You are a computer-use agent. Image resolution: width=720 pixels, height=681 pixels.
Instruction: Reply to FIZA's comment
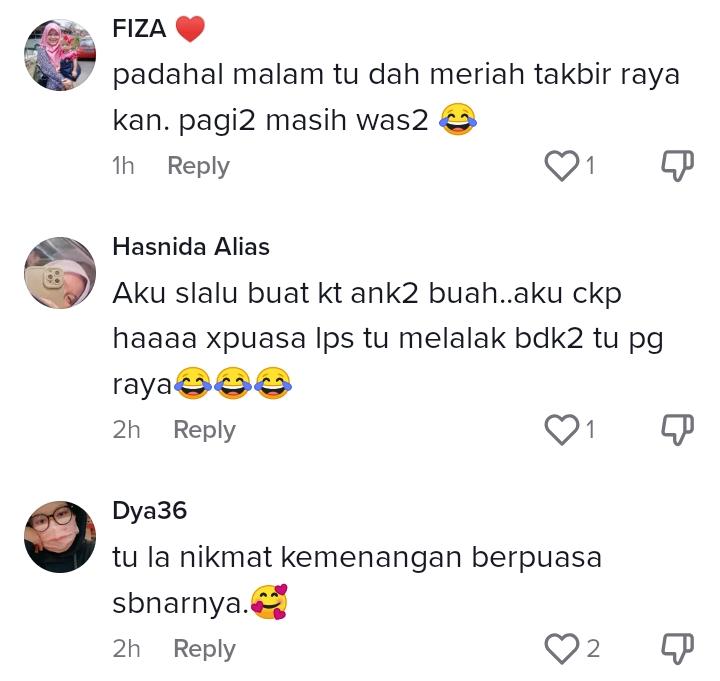[198, 166]
